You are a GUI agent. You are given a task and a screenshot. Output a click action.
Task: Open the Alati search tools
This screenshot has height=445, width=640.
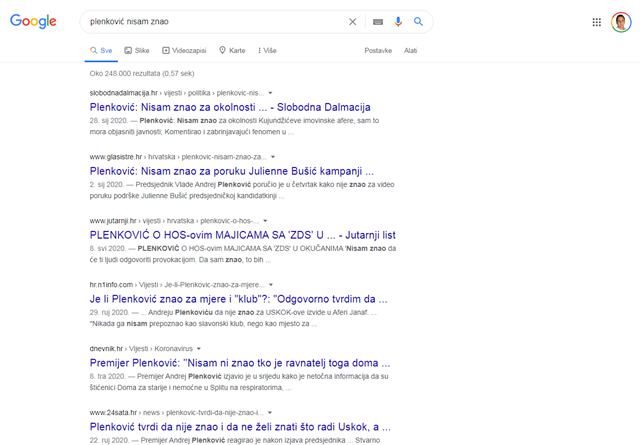pyautogui.click(x=410, y=50)
